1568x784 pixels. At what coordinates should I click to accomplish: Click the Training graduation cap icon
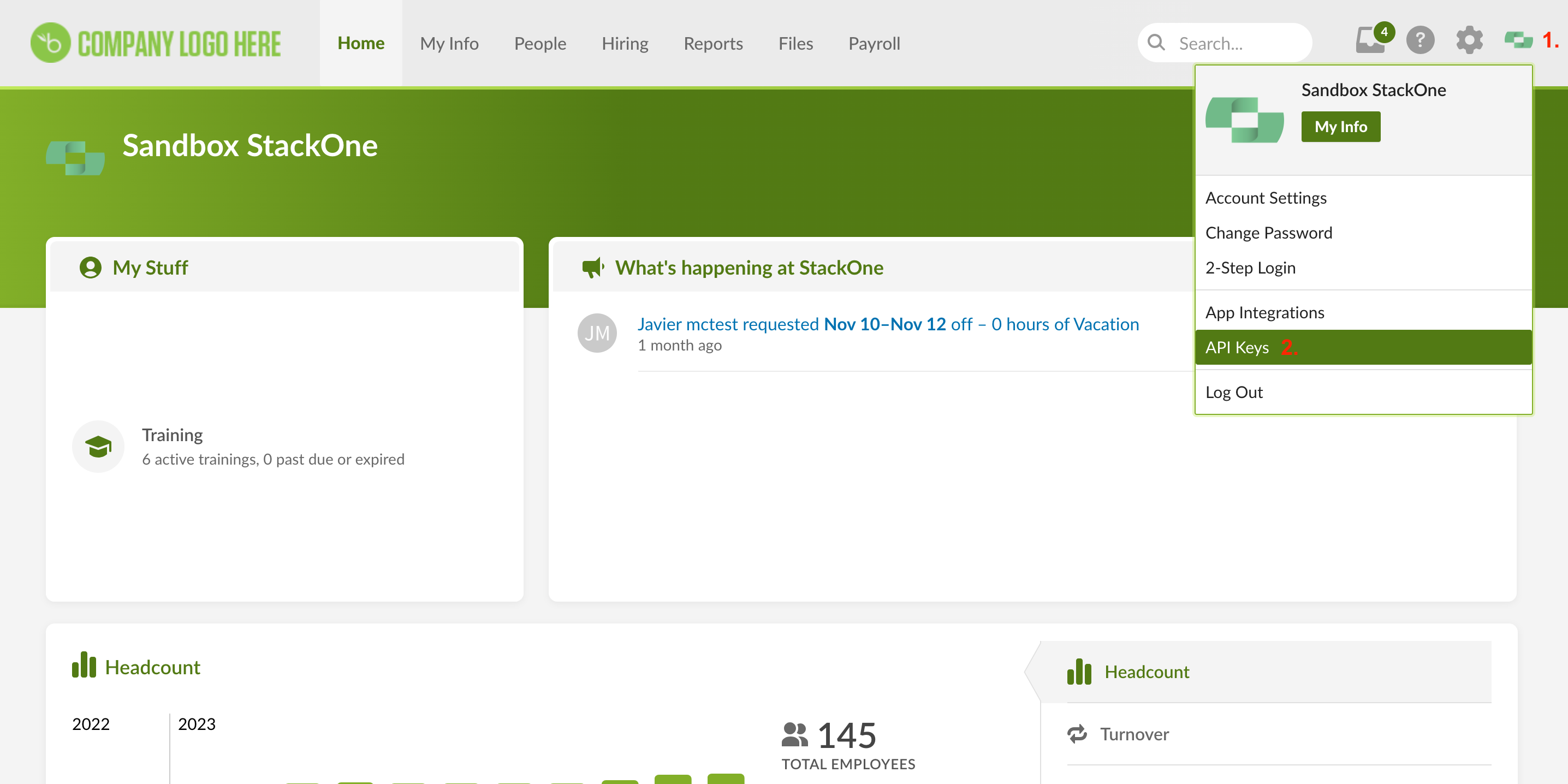(98, 447)
